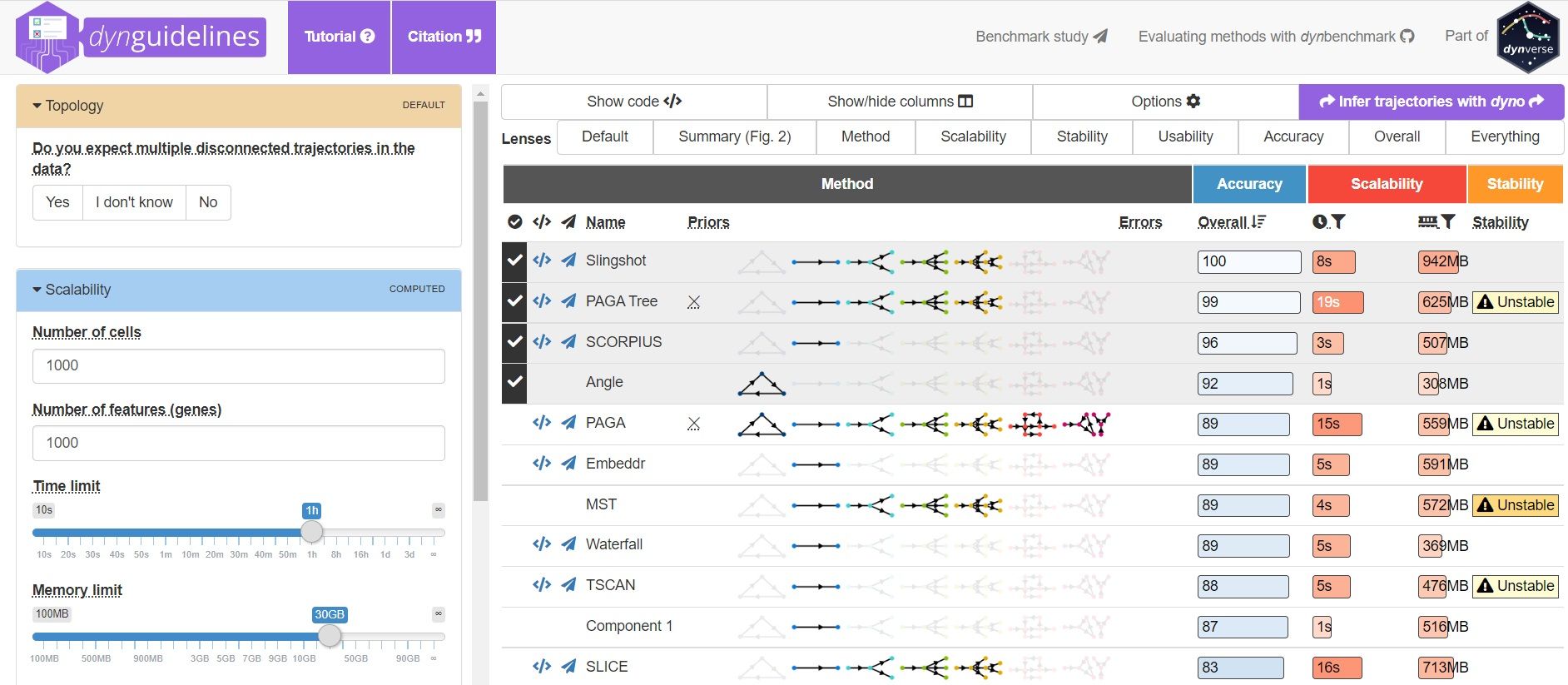The height and width of the screenshot is (685, 1568).
Task: Open the Benchmark study link
Action: point(1041,37)
